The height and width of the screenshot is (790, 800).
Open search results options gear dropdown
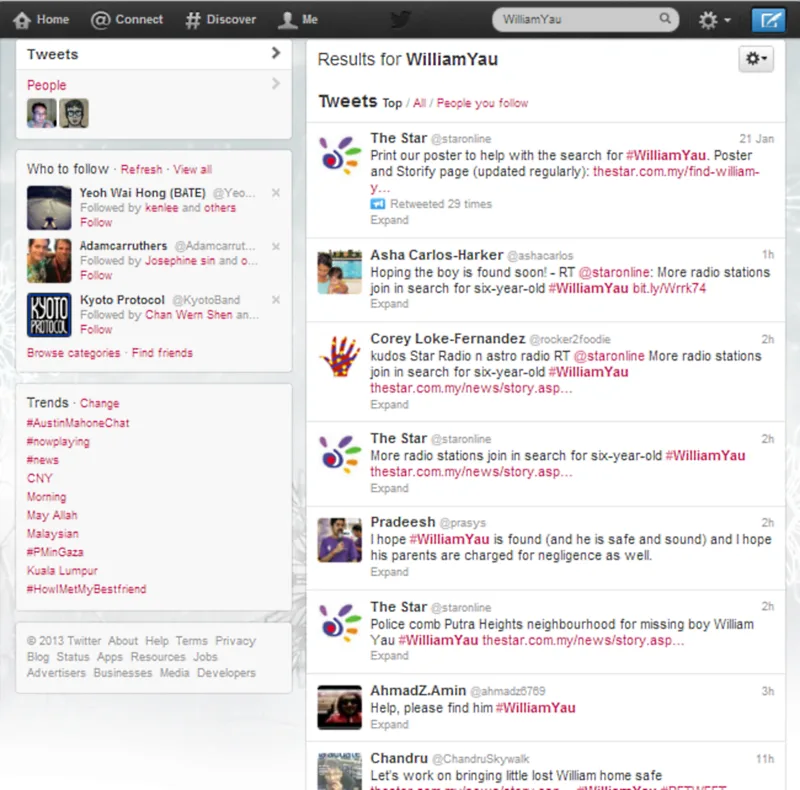tap(755, 60)
